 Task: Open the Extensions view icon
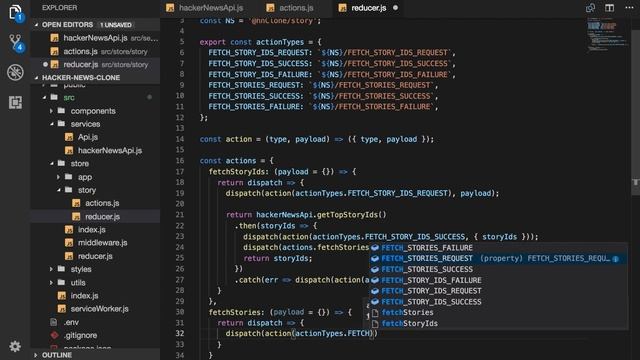[x=15, y=102]
